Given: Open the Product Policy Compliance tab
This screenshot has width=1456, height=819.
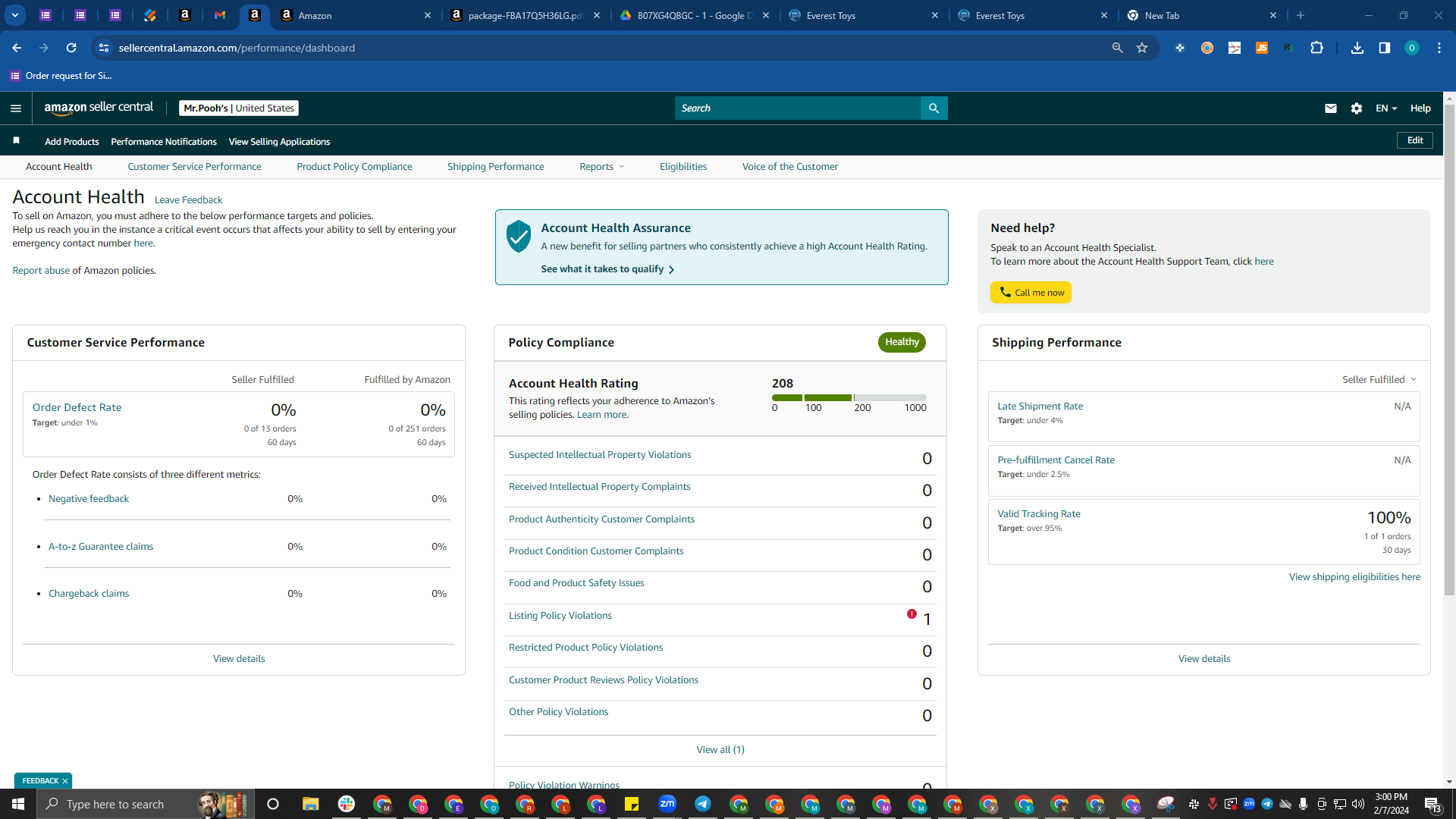Looking at the screenshot, I should pyautogui.click(x=354, y=167).
